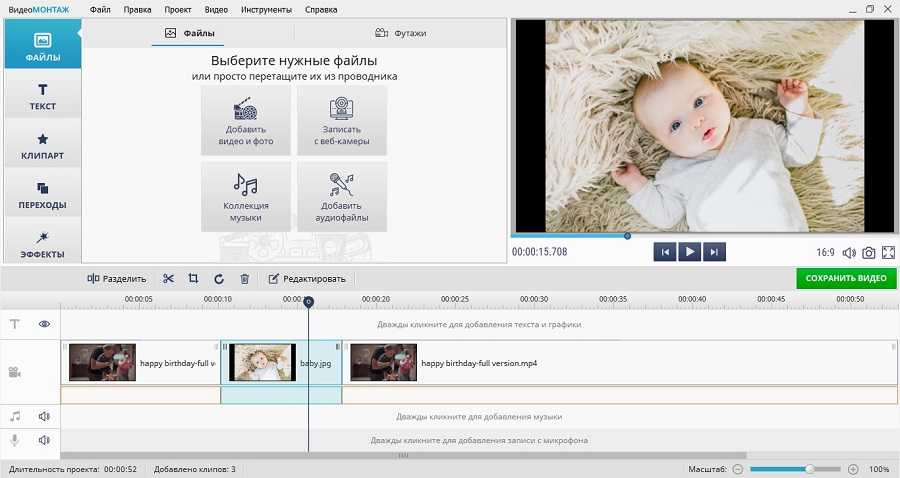Mute the music track speaker
This screenshot has width=900, height=478.
[x=44, y=416]
